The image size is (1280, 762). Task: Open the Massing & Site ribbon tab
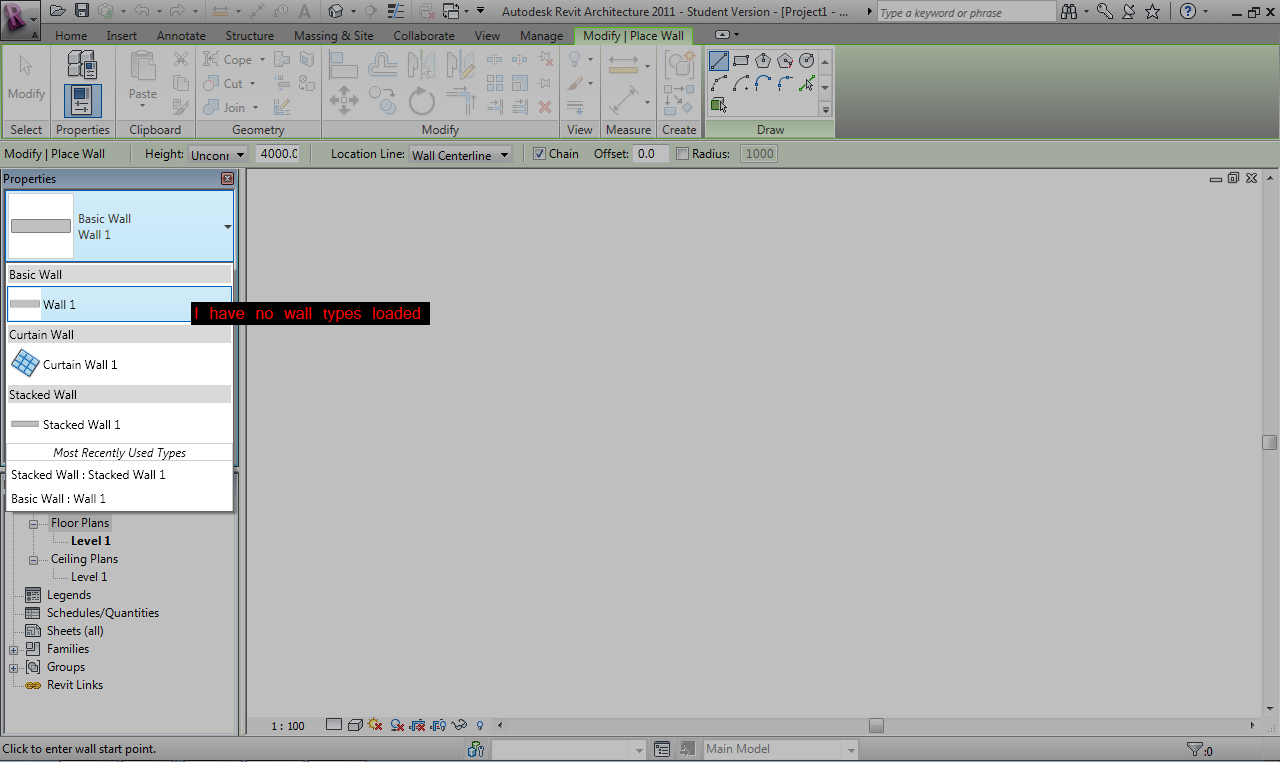point(334,35)
